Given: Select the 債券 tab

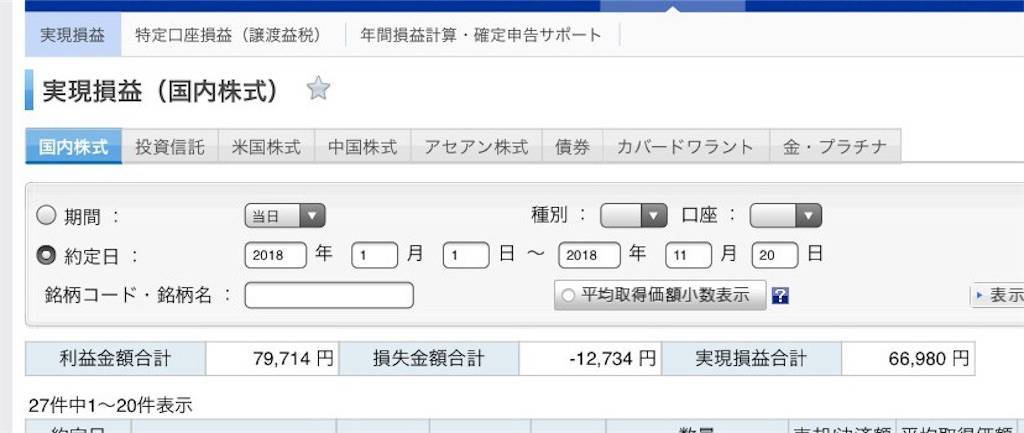Looking at the screenshot, I should 573,146.
